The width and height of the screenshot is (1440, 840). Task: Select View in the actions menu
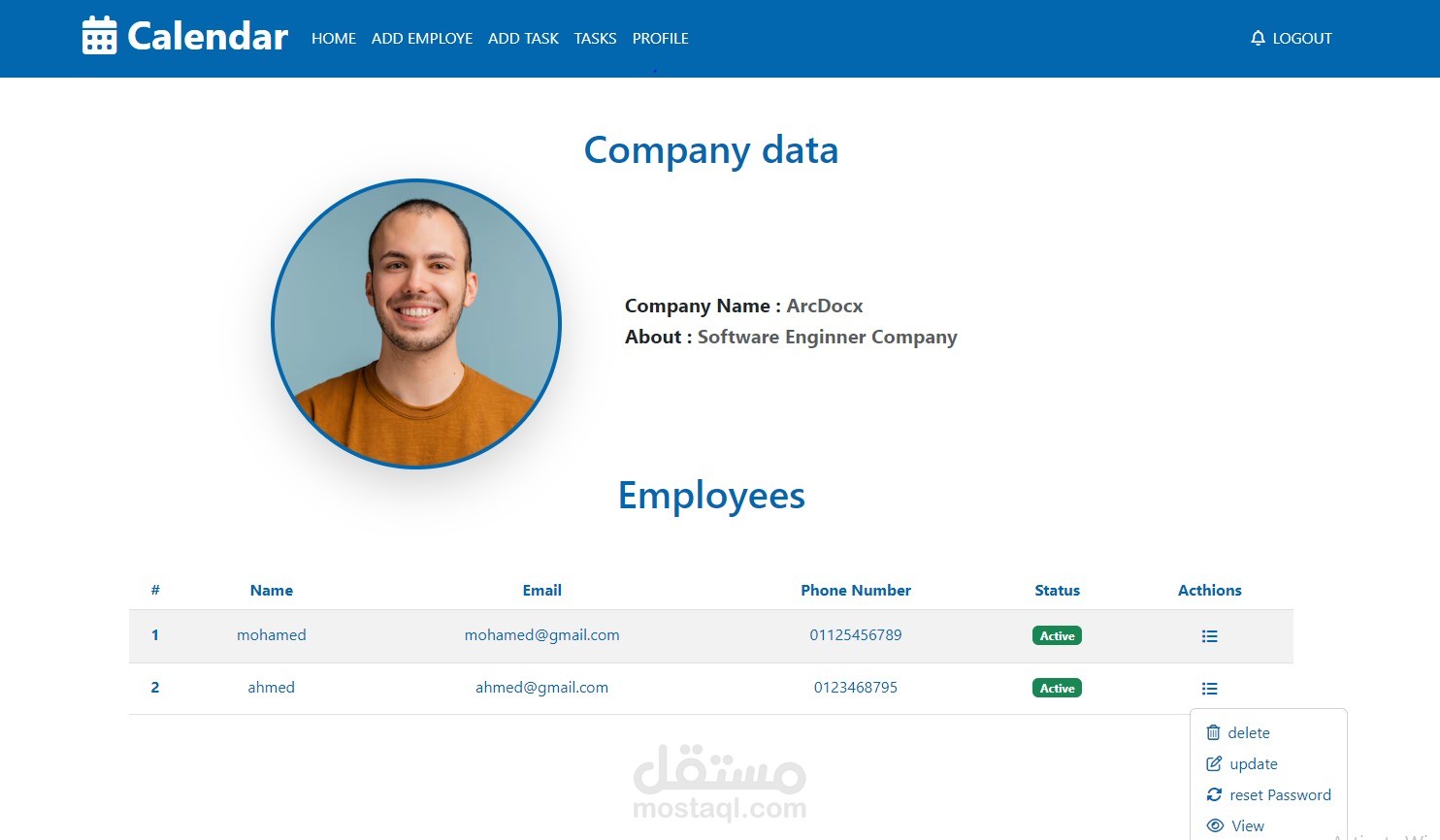pos(1248,826)
